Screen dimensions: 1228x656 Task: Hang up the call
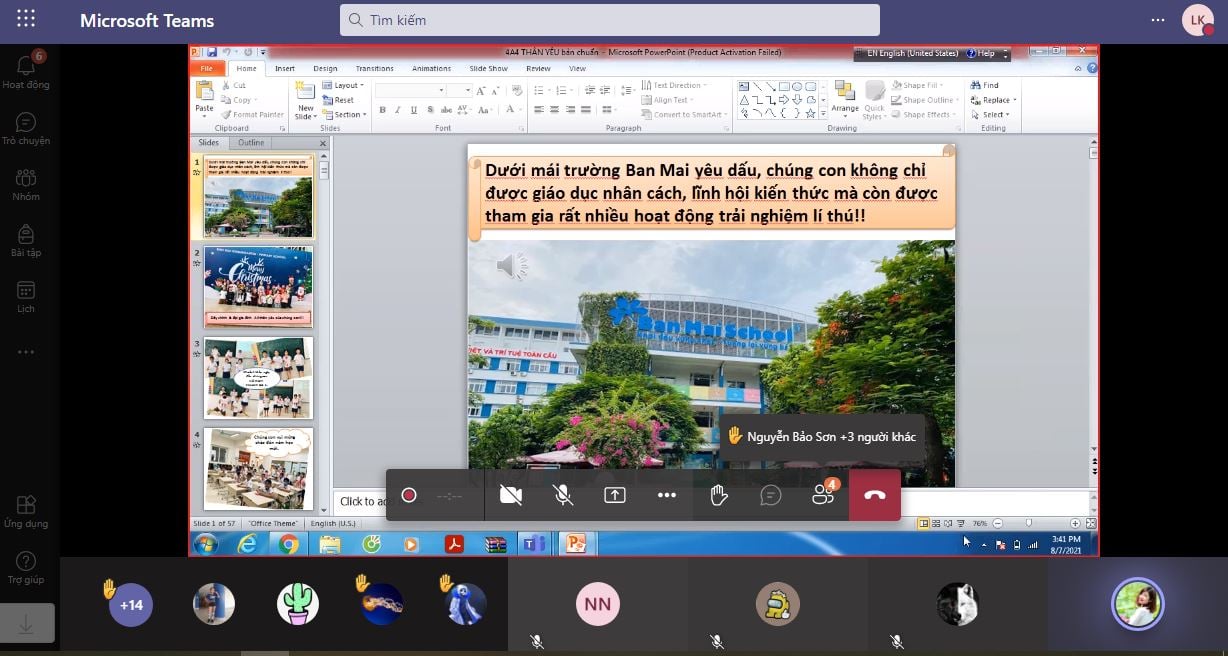875,495
